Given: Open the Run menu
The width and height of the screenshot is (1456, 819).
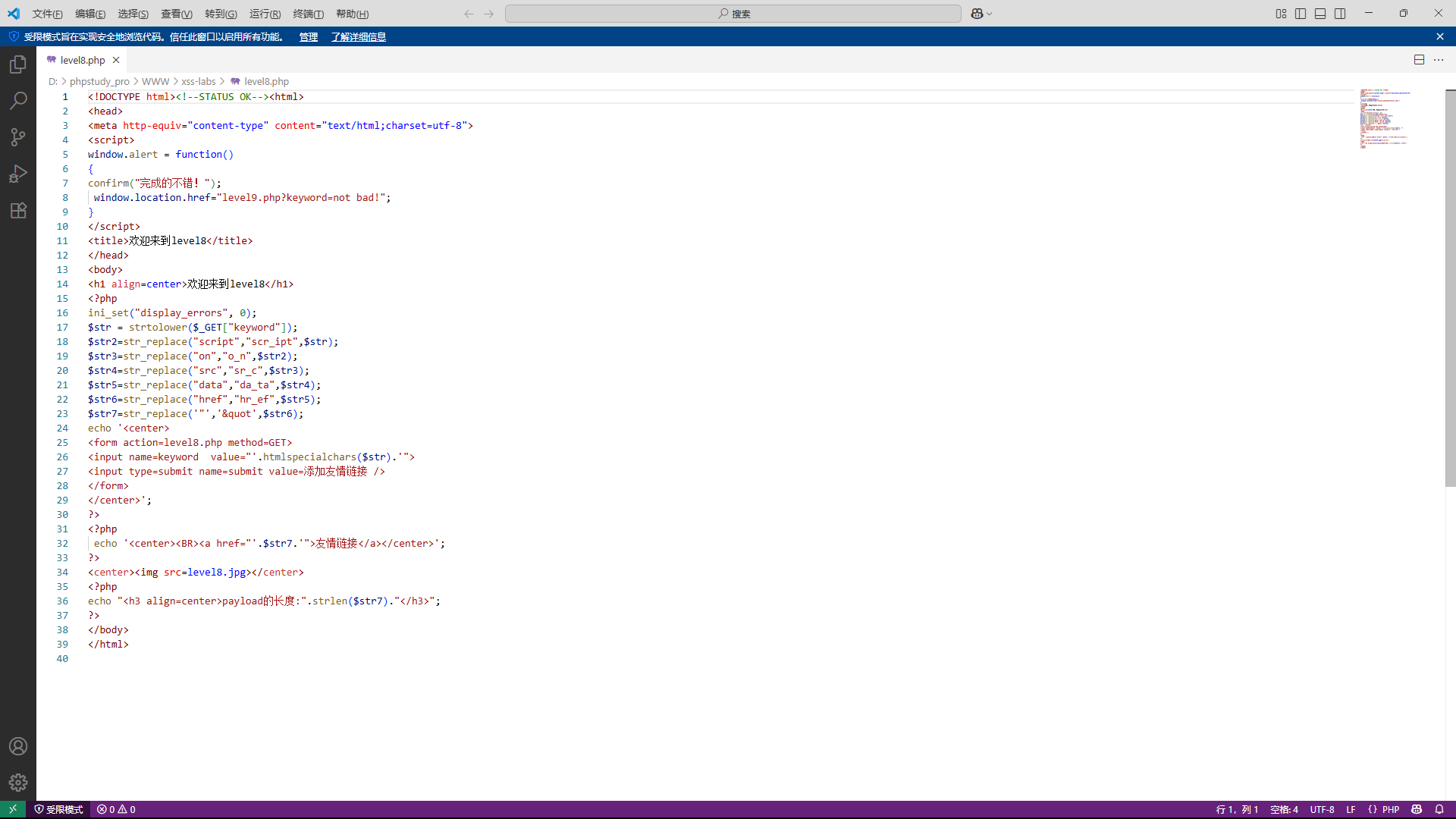Looking at the screenshot, I should 265,14.
